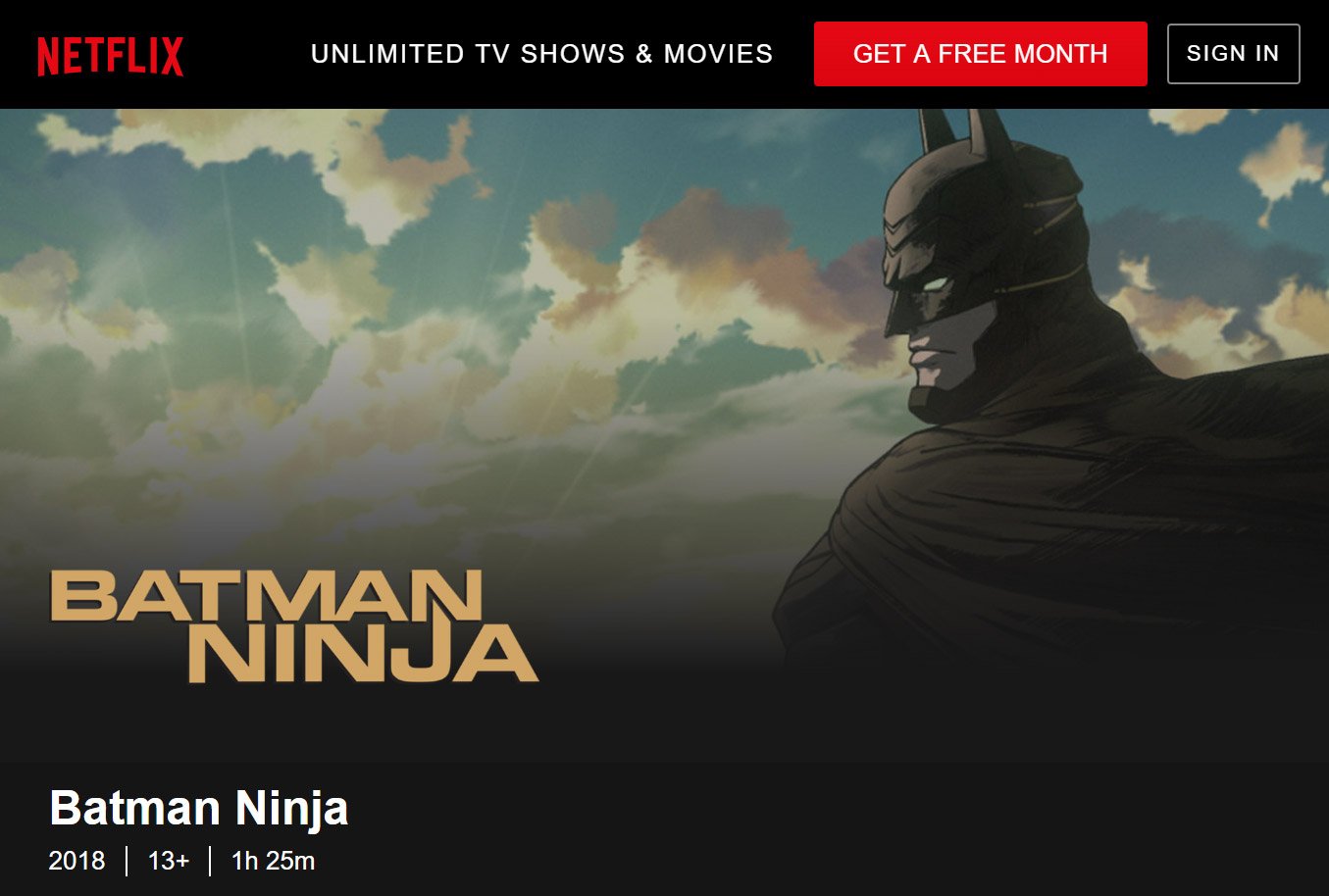1329x896 pixels.
Task: Click the 1h 25m duration label
Action: point(273,861)
